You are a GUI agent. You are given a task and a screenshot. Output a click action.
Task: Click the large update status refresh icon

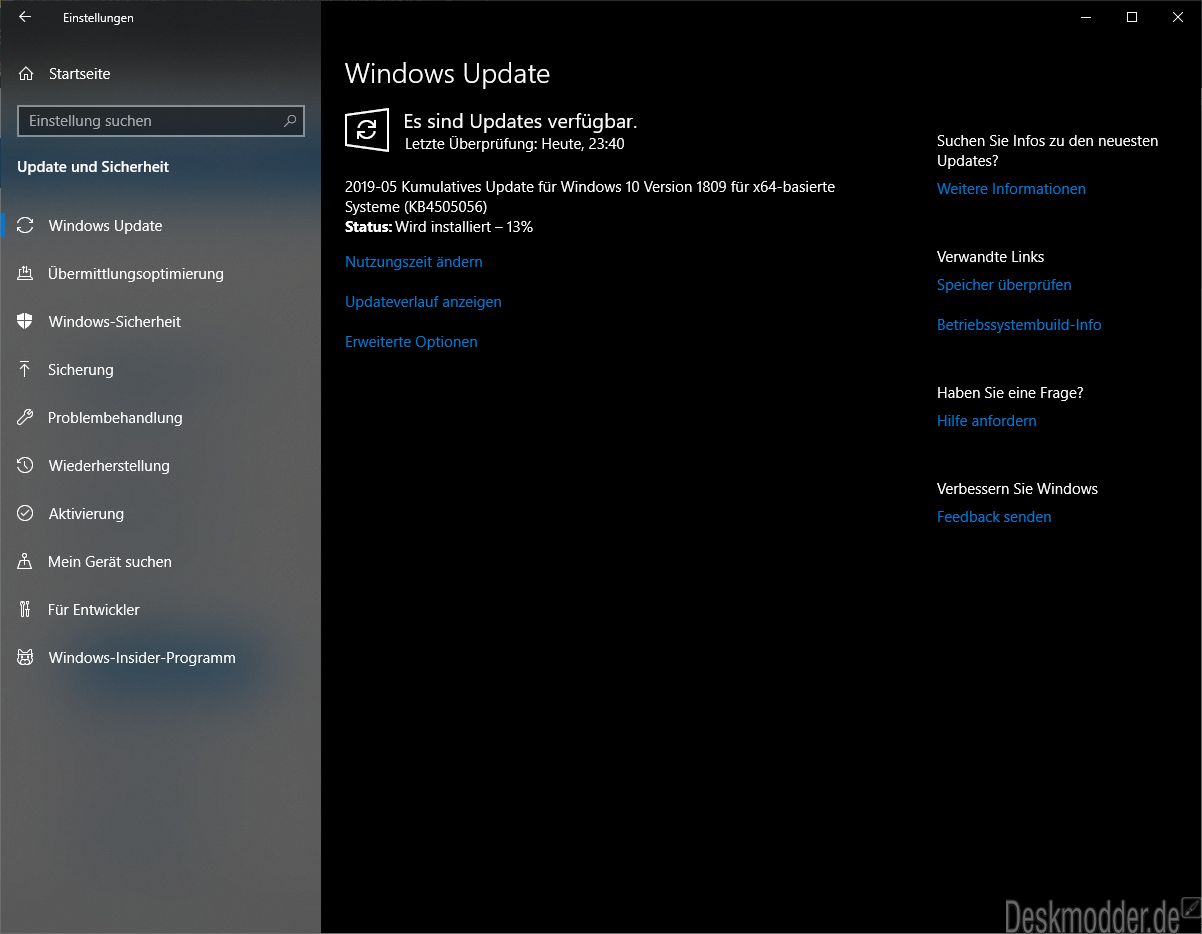pyautogui.click(x=366, y=129)
